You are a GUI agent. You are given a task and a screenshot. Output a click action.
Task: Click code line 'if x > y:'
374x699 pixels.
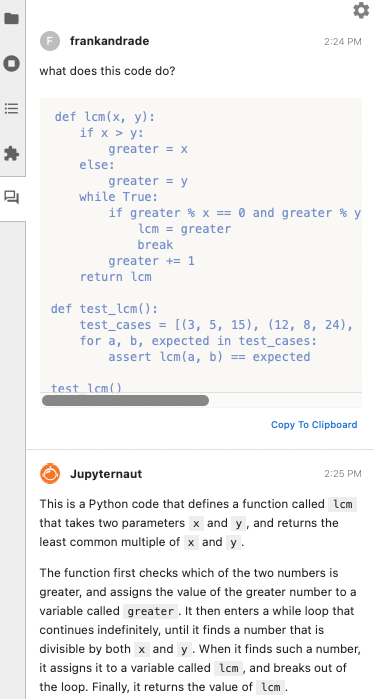pos(111,133)
